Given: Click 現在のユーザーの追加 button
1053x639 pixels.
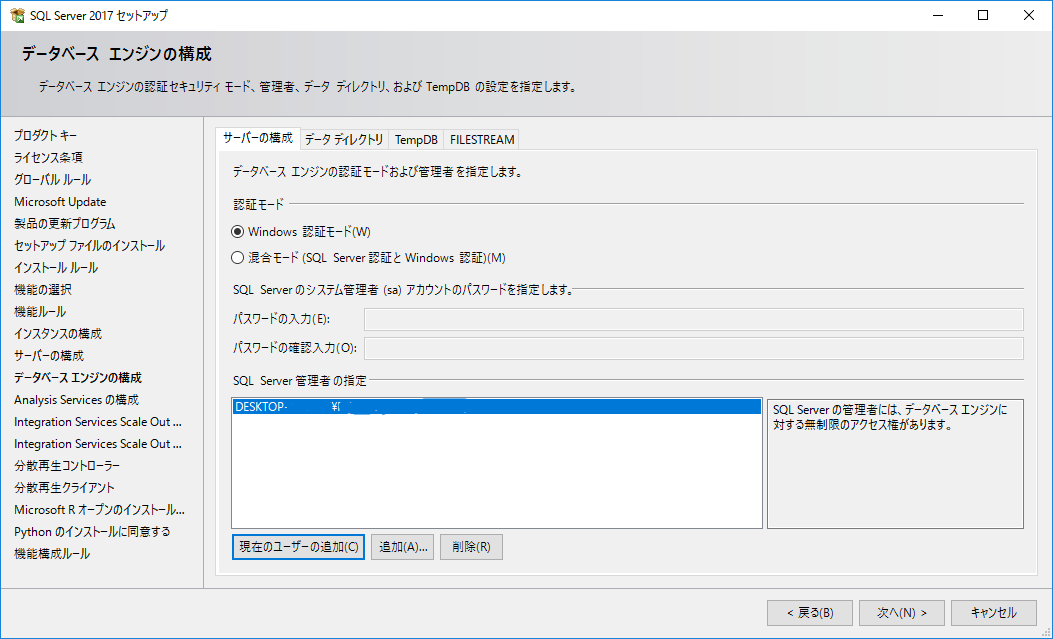Looking at the screenshot, I should click(298, 547).
